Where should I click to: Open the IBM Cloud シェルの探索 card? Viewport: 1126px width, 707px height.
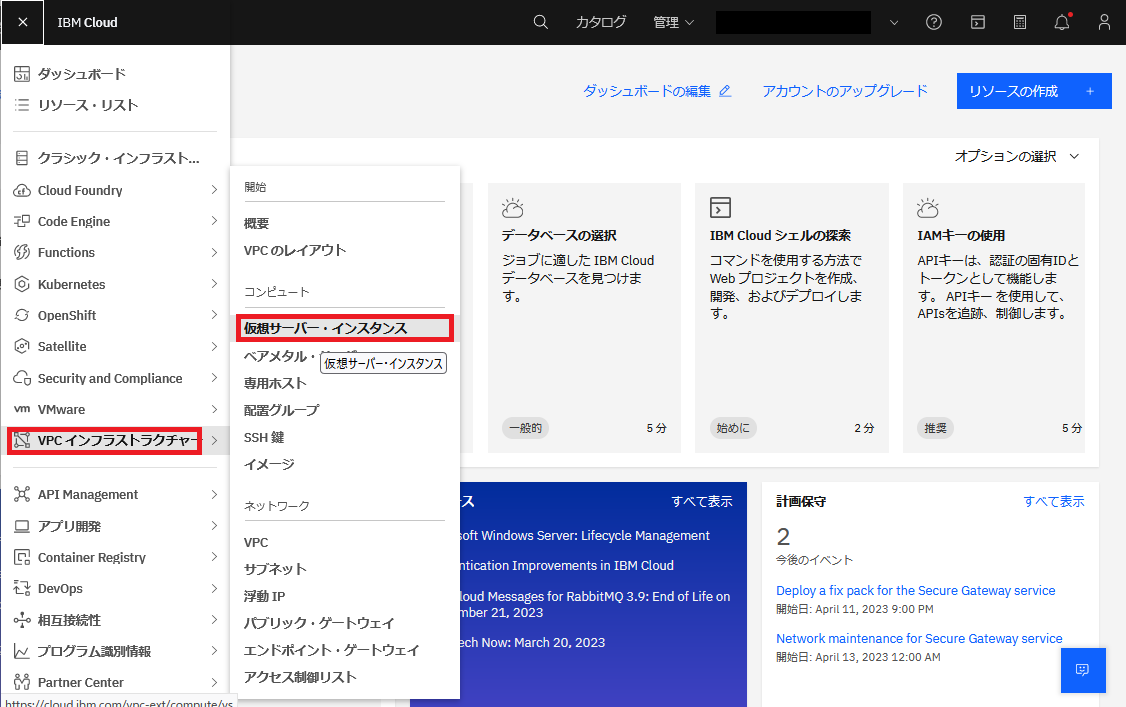click(792, 318)
